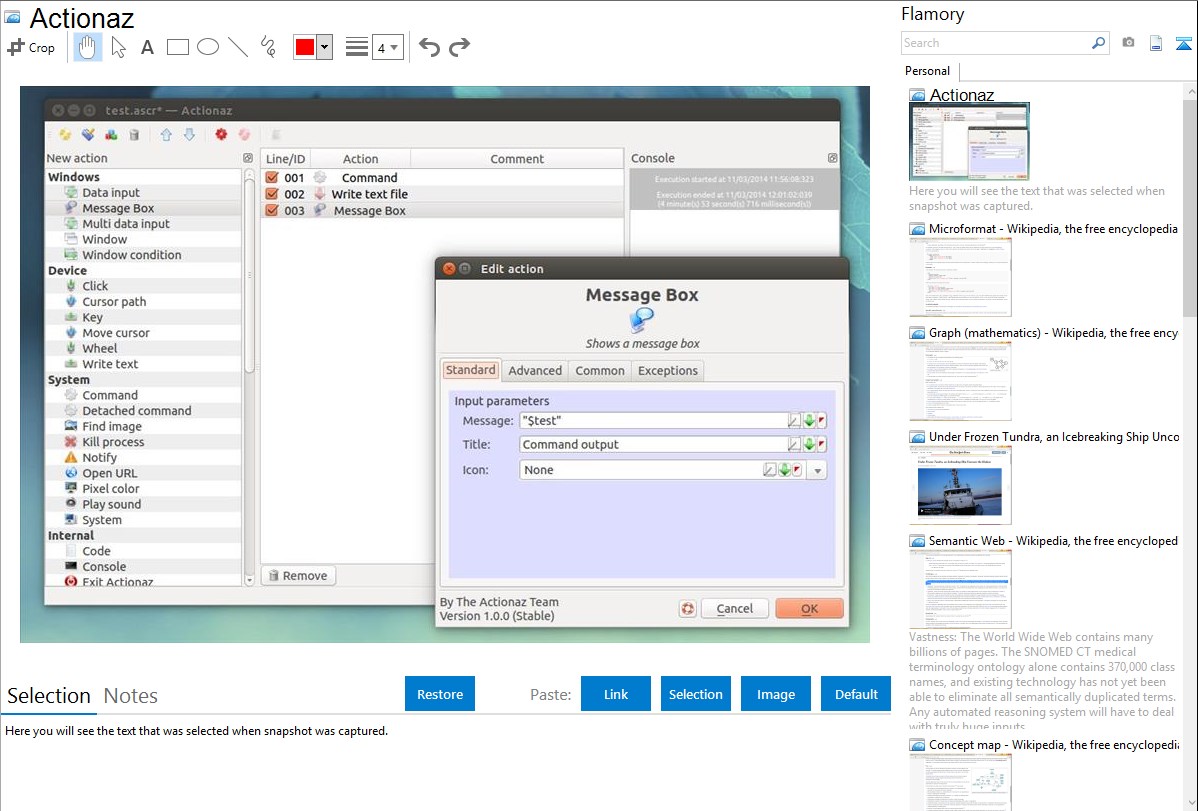Click the Link paste button

616,694
